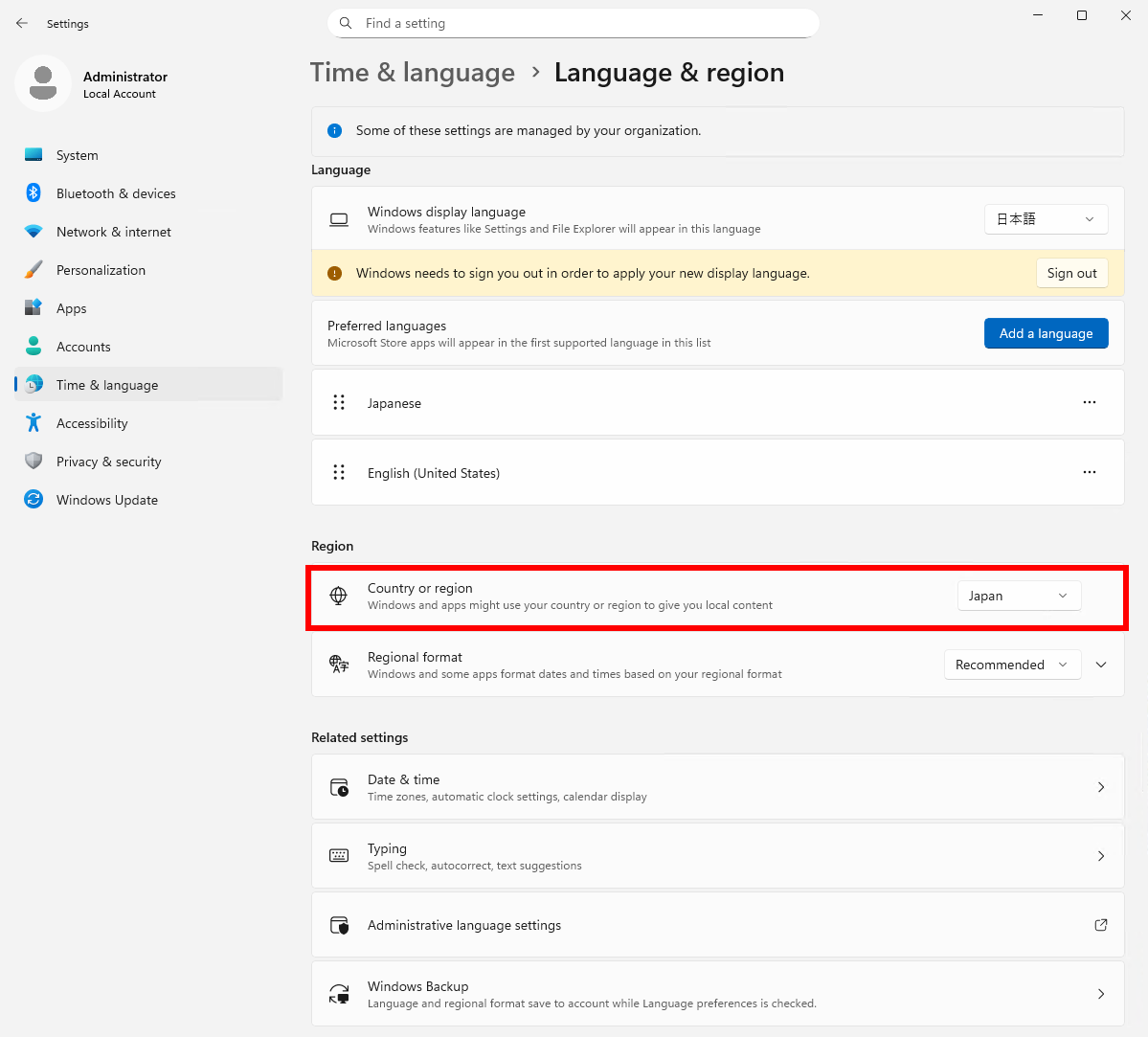Open Windows display language dropdown showing 日本語

(x=1046, y=219)
